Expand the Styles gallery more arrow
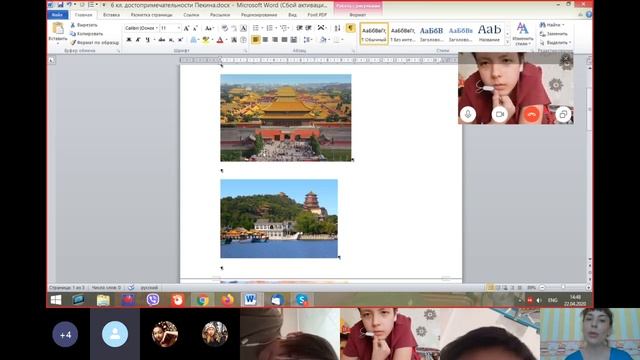This screenshot has height=360, width=640. [x=508, y=42]
